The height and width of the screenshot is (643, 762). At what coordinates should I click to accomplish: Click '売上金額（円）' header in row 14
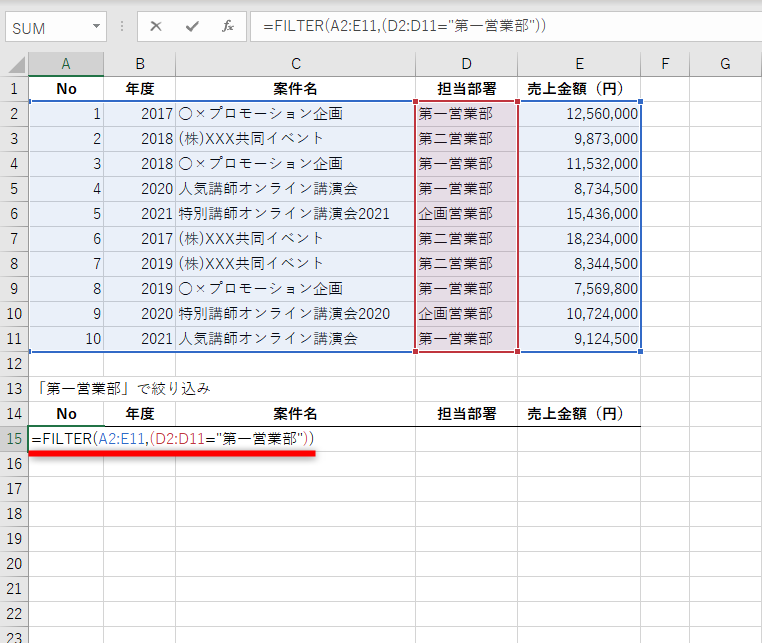pyautogui.click(x=579, y=414)
